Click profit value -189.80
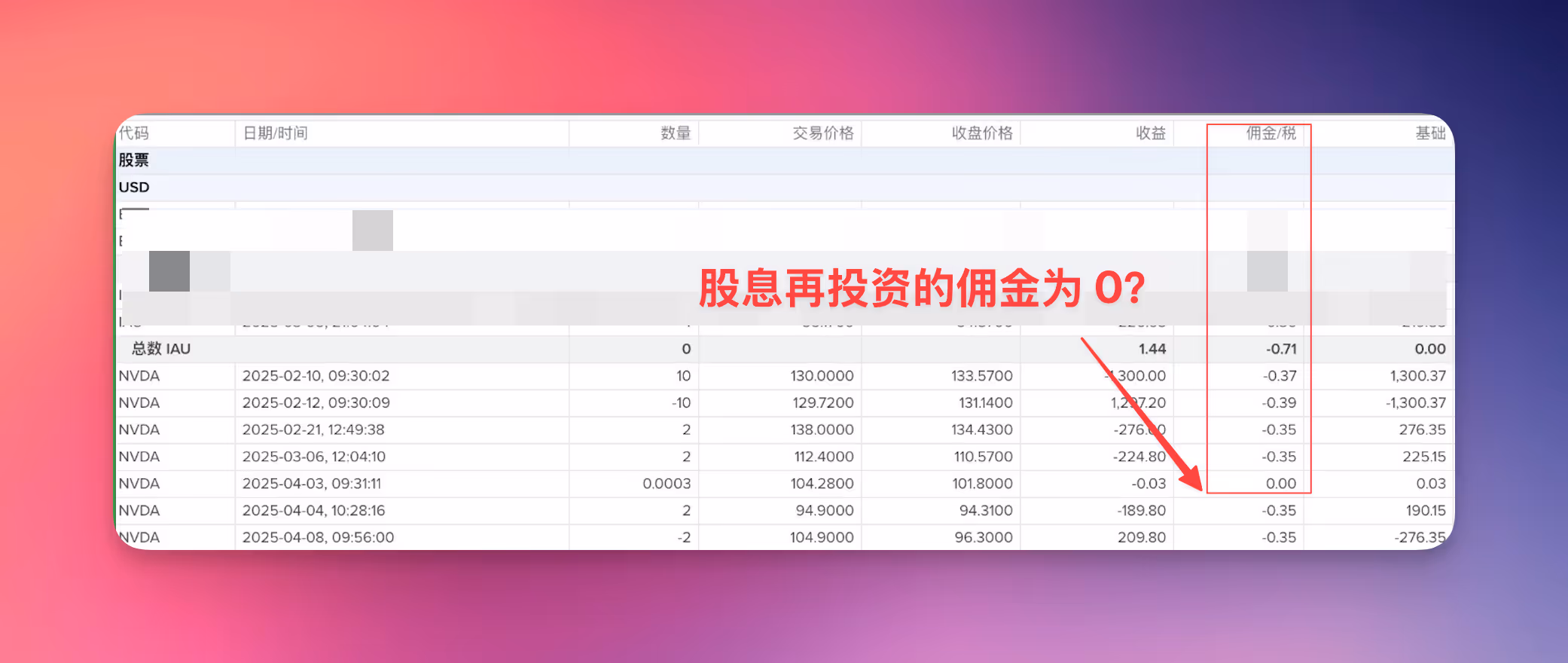The height and width of the screenshot is (663, 1568). tap(1142, 511)
